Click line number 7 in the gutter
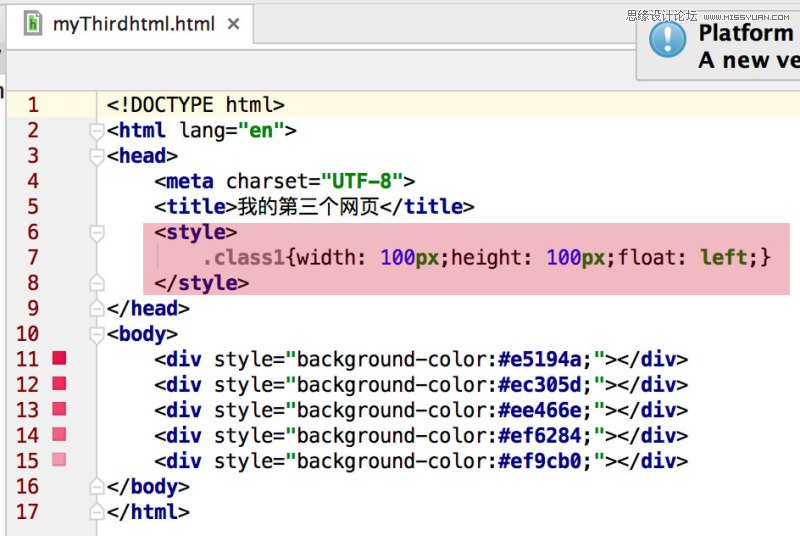800x536 pixels. tap(33, 257)
